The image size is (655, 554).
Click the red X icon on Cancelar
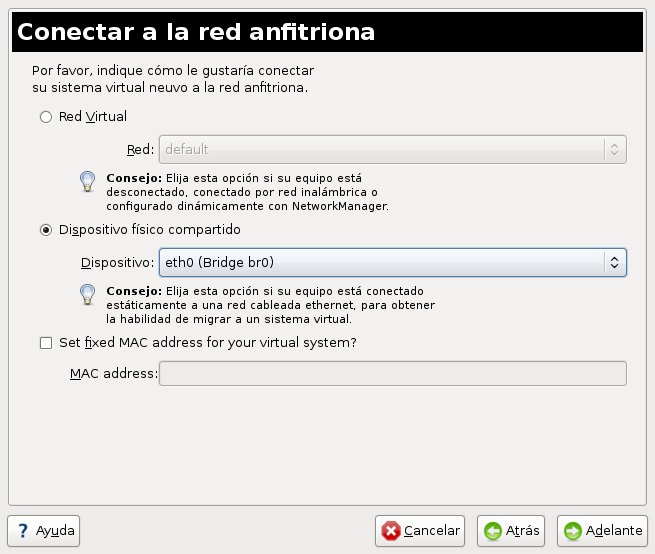pos(391,531)
